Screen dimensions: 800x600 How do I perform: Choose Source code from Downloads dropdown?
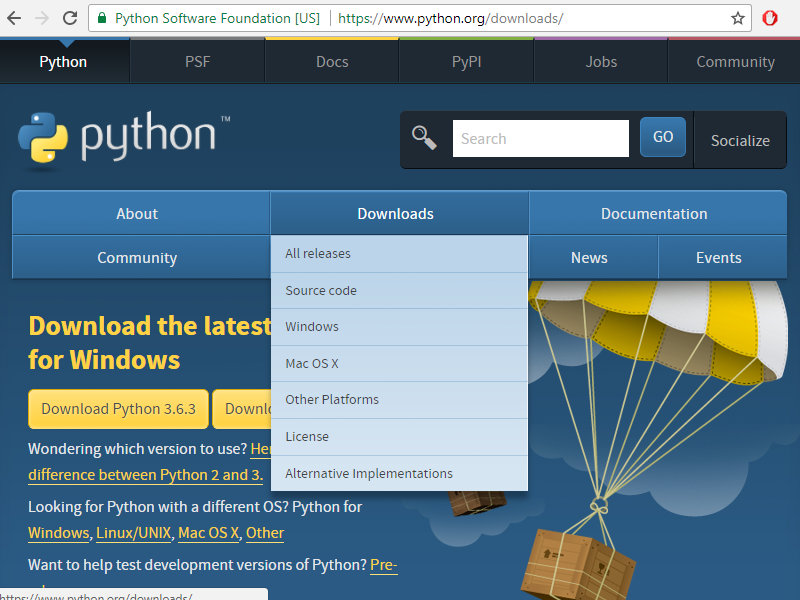399,290
